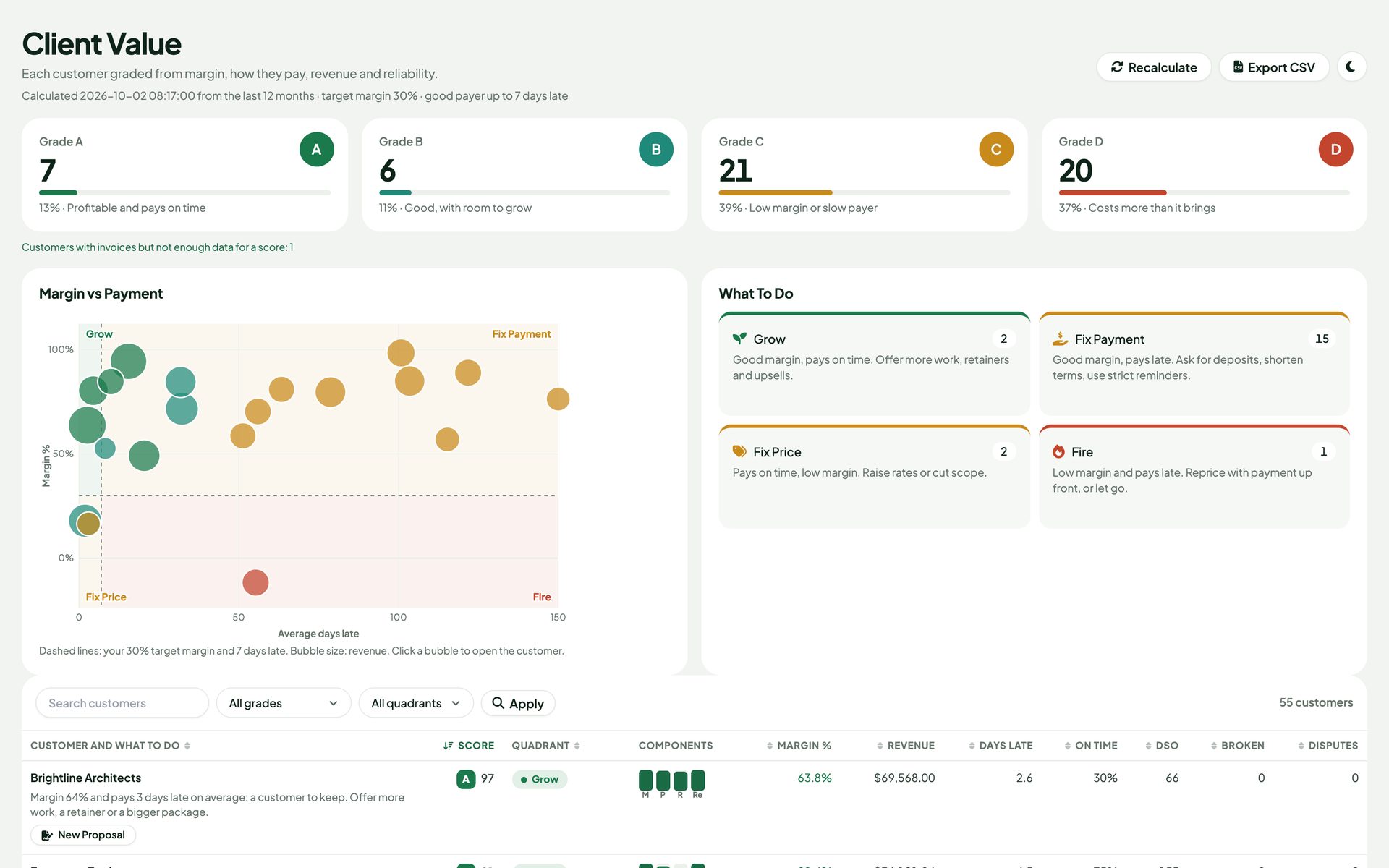1389x868 pixels.
Task: Open the Fix Payment action card
Action: [1194, 363]
